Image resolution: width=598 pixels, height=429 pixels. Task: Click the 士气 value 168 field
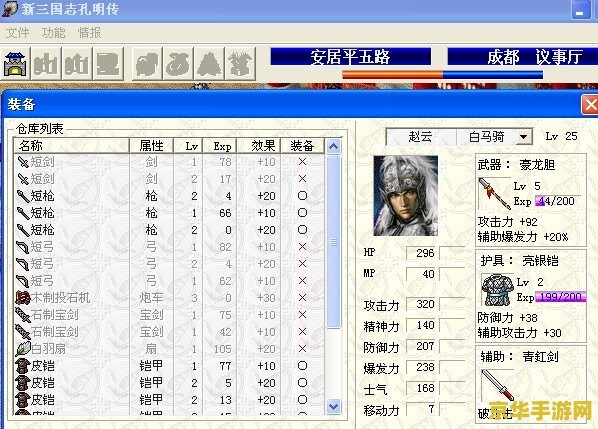422,388
